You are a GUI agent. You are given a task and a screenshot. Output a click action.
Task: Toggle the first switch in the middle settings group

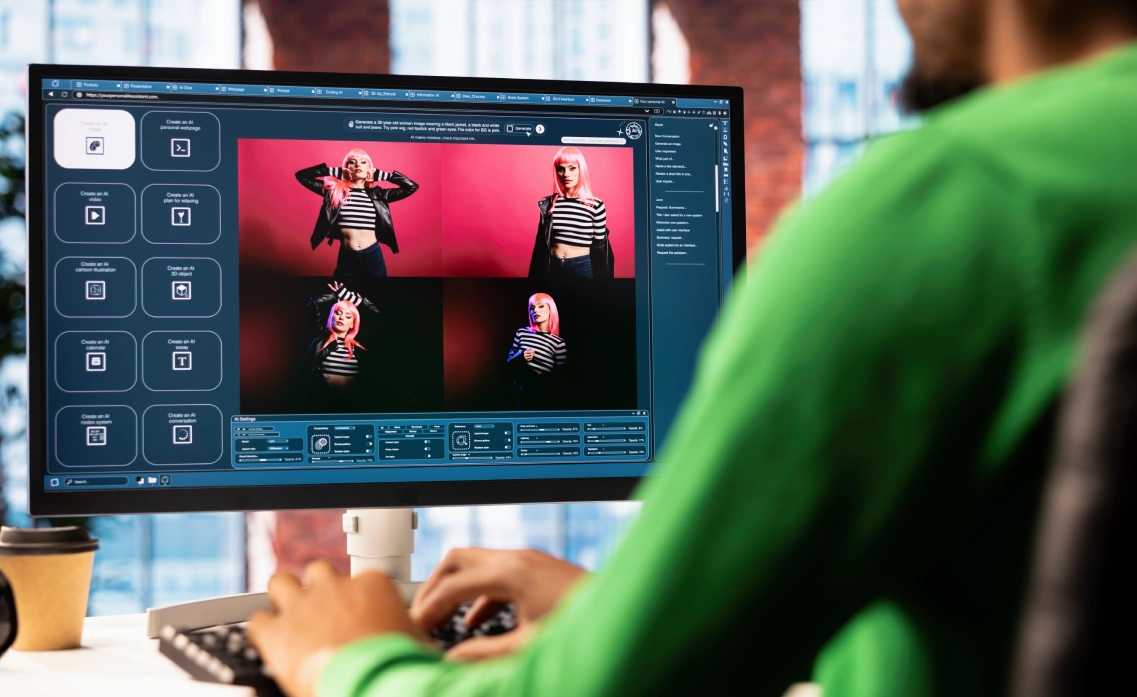[426, 442]
